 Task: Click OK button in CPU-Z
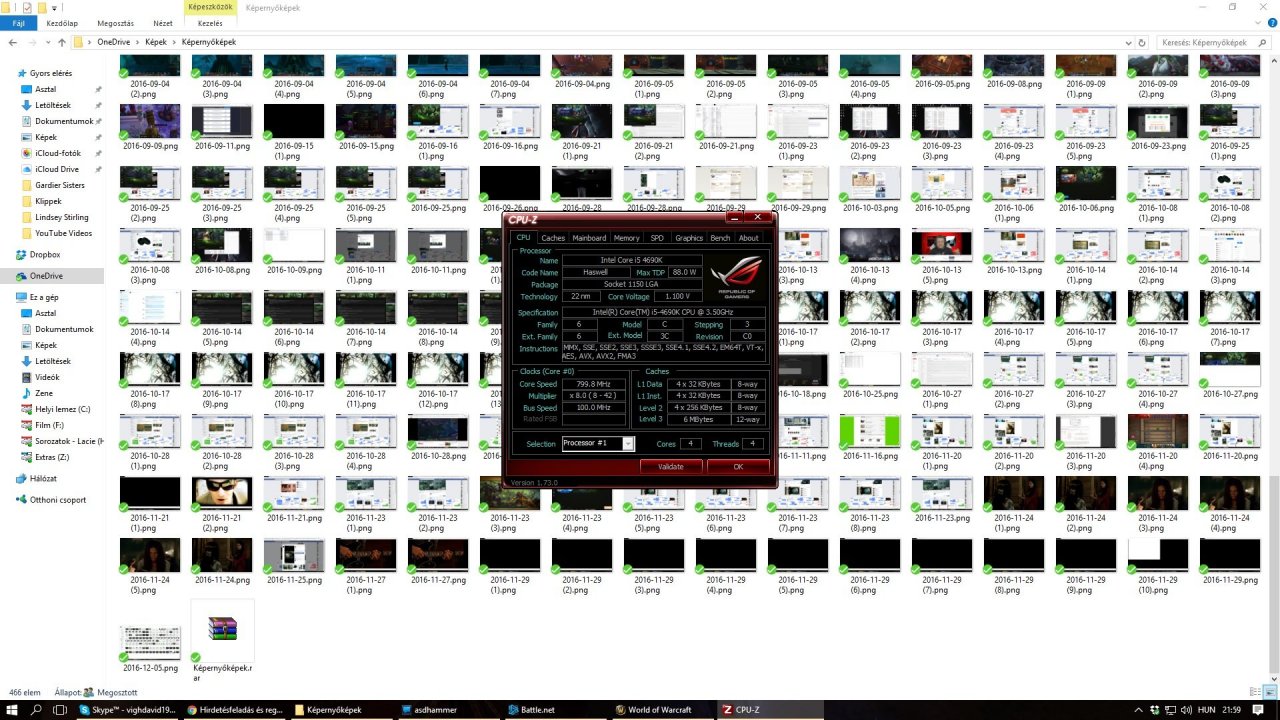point(738,466)
